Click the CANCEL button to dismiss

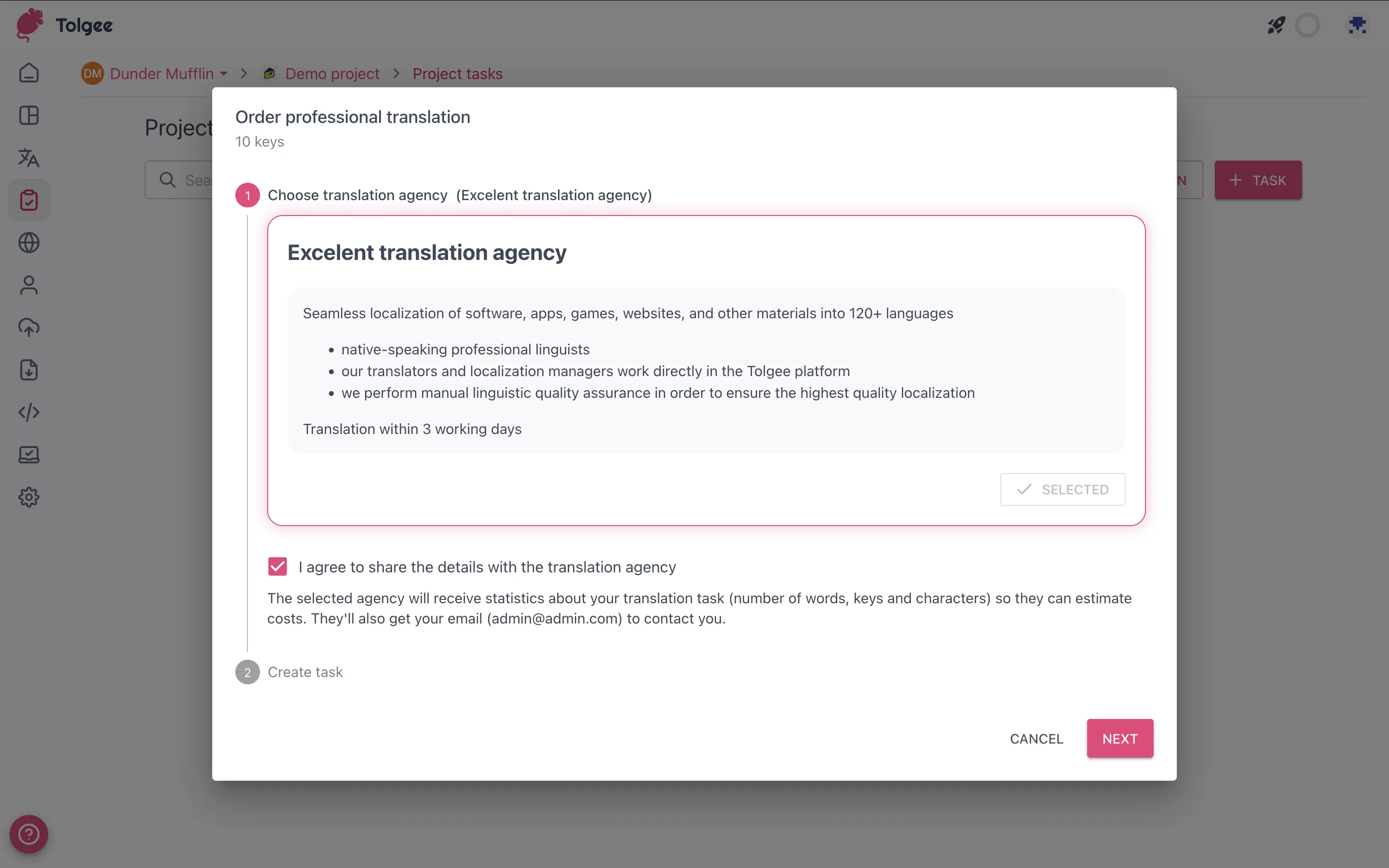tap(1036, 739)
